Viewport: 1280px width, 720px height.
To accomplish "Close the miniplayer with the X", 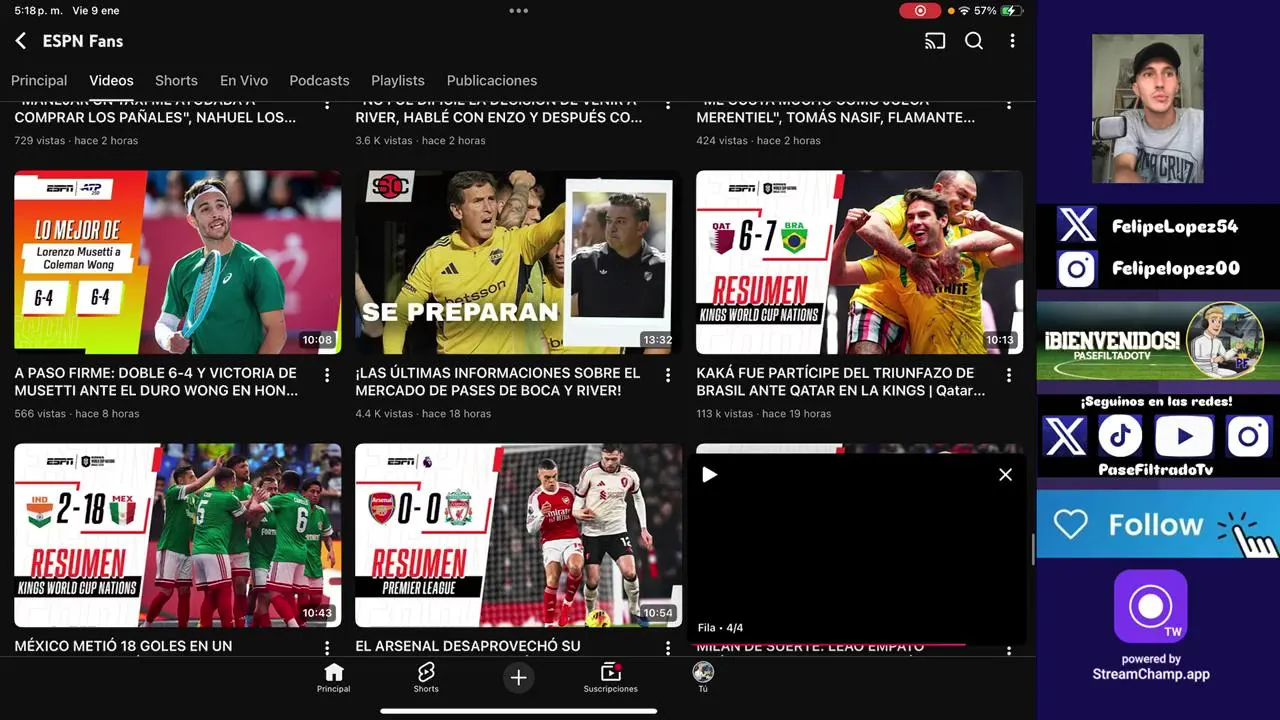I will click(1005, 475).
